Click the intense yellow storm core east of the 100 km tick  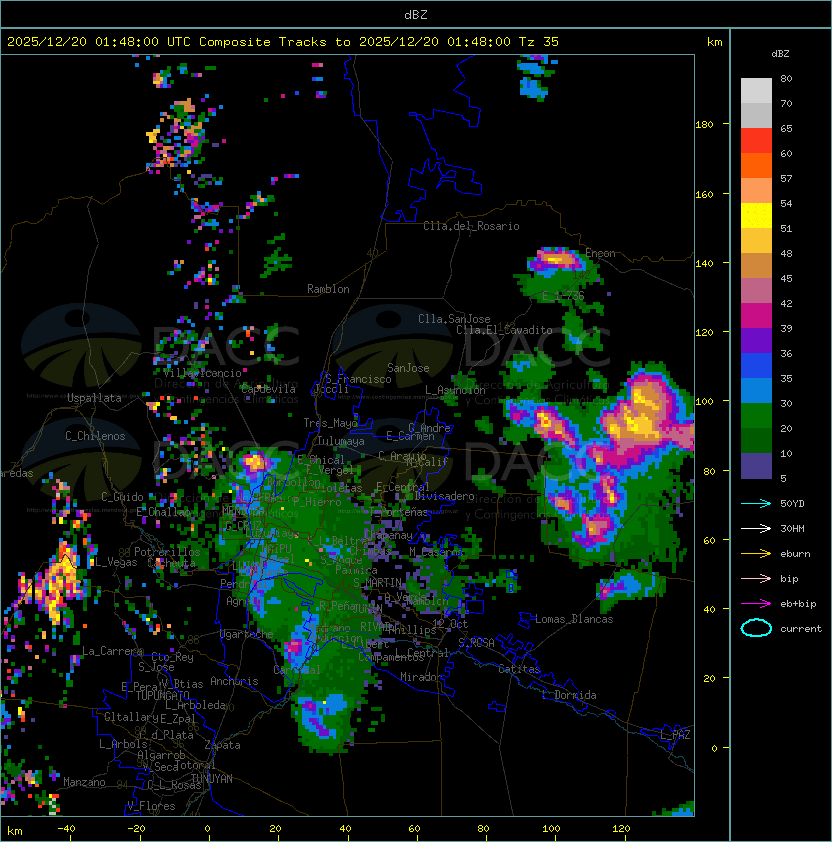636,422
